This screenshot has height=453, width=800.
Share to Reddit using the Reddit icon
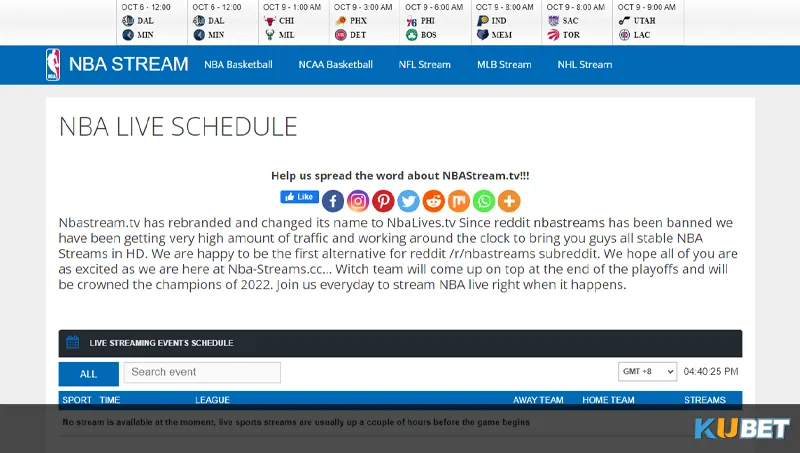click(x=434, y=201)
